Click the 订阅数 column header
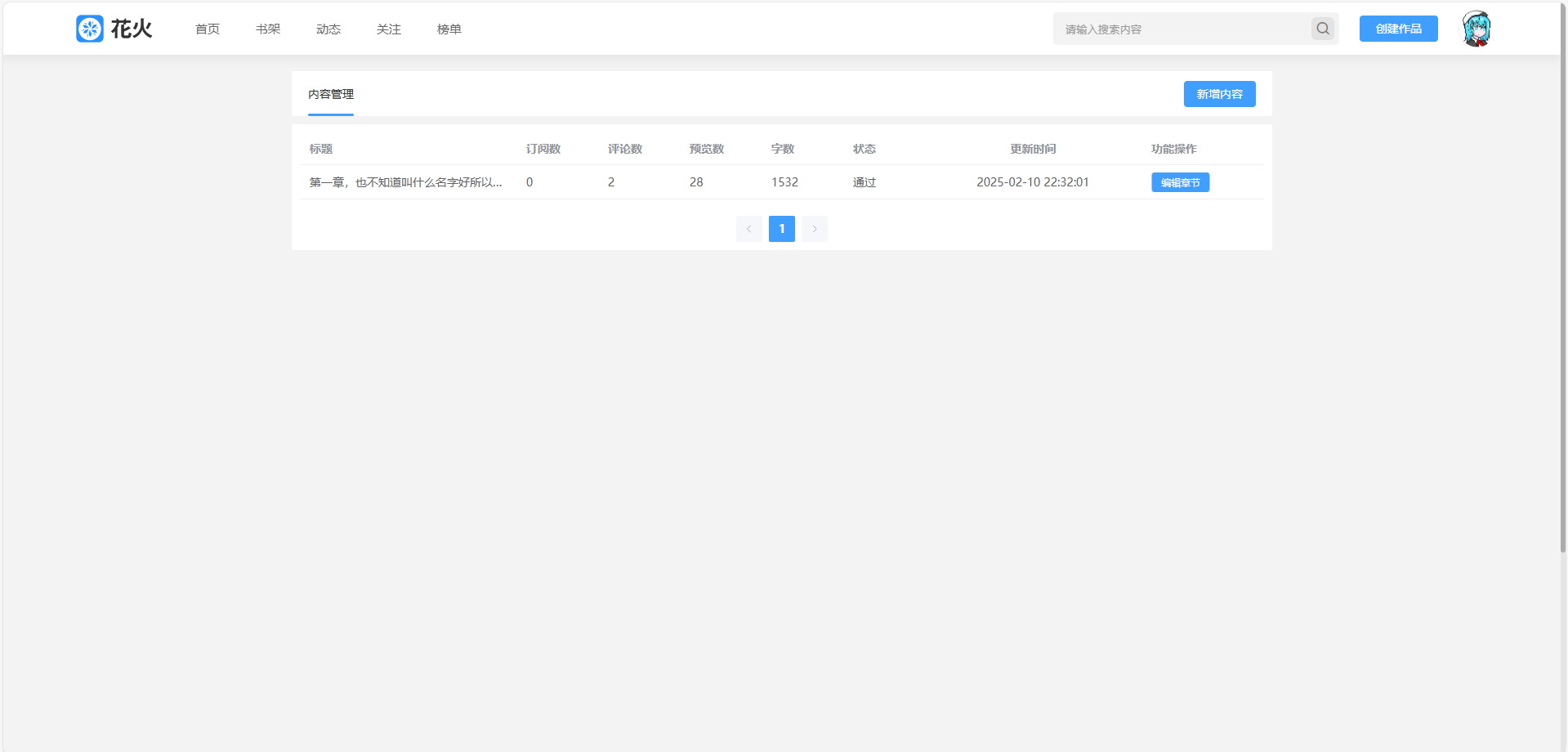 [x=543, y=149]
